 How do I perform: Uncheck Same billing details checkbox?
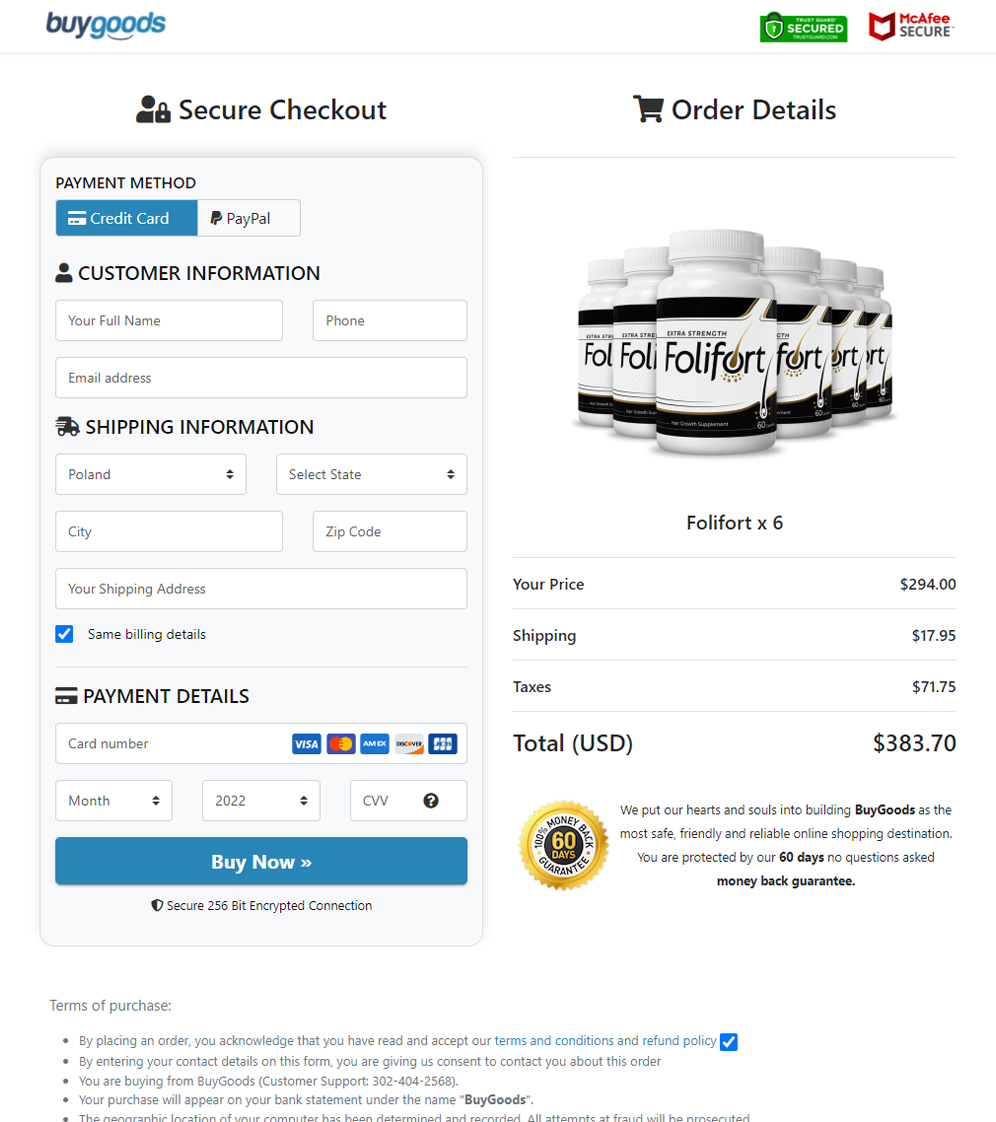pos(65,634)
